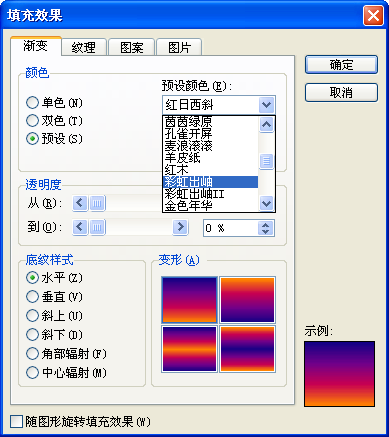Image resolution: width=389 pixels, height=437 pixels.
Task: Select 彩虹出岫II preset
Action: pos(211,194)
